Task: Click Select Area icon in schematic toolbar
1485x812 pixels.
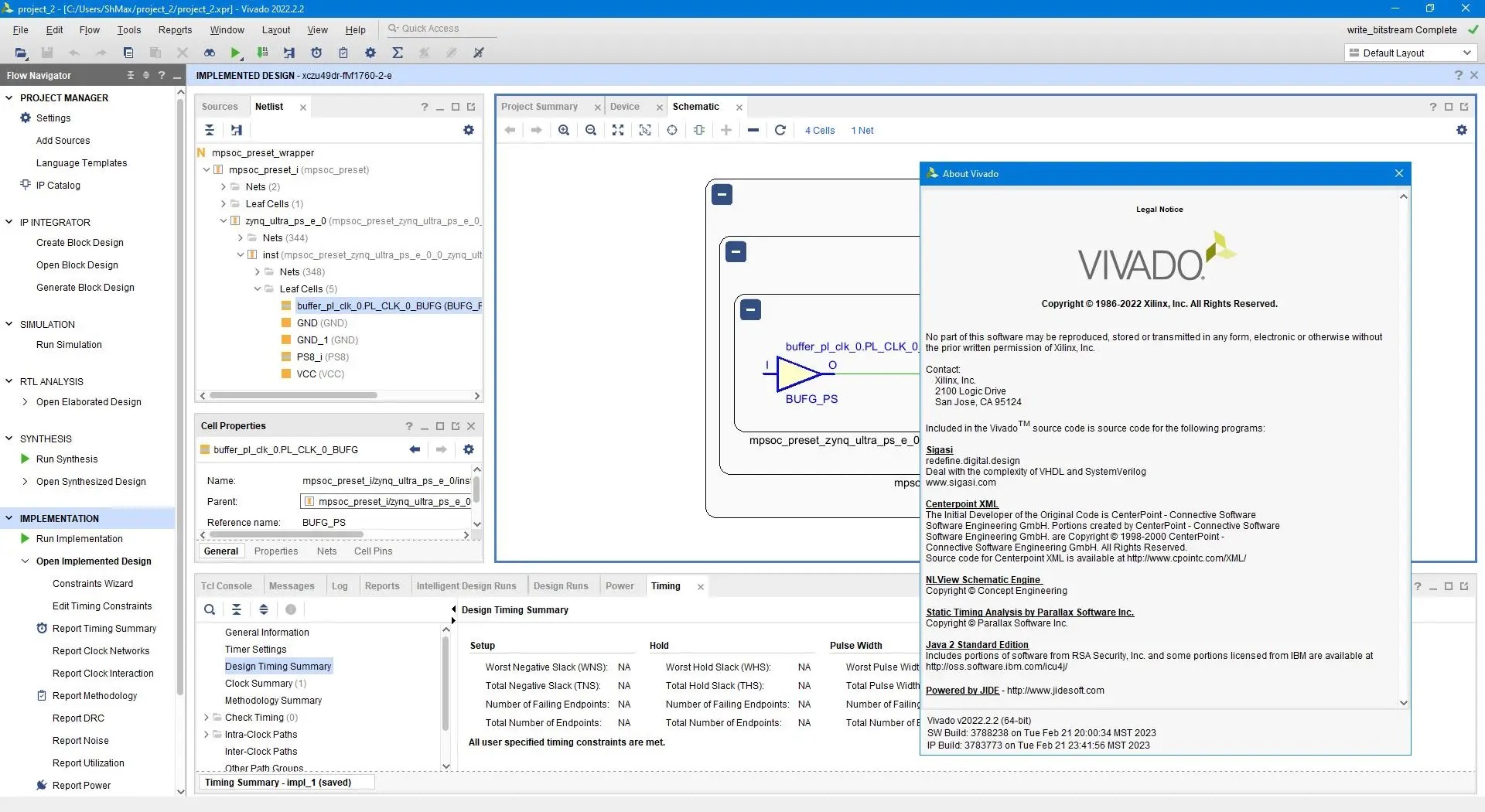Action: click(645, 130)
